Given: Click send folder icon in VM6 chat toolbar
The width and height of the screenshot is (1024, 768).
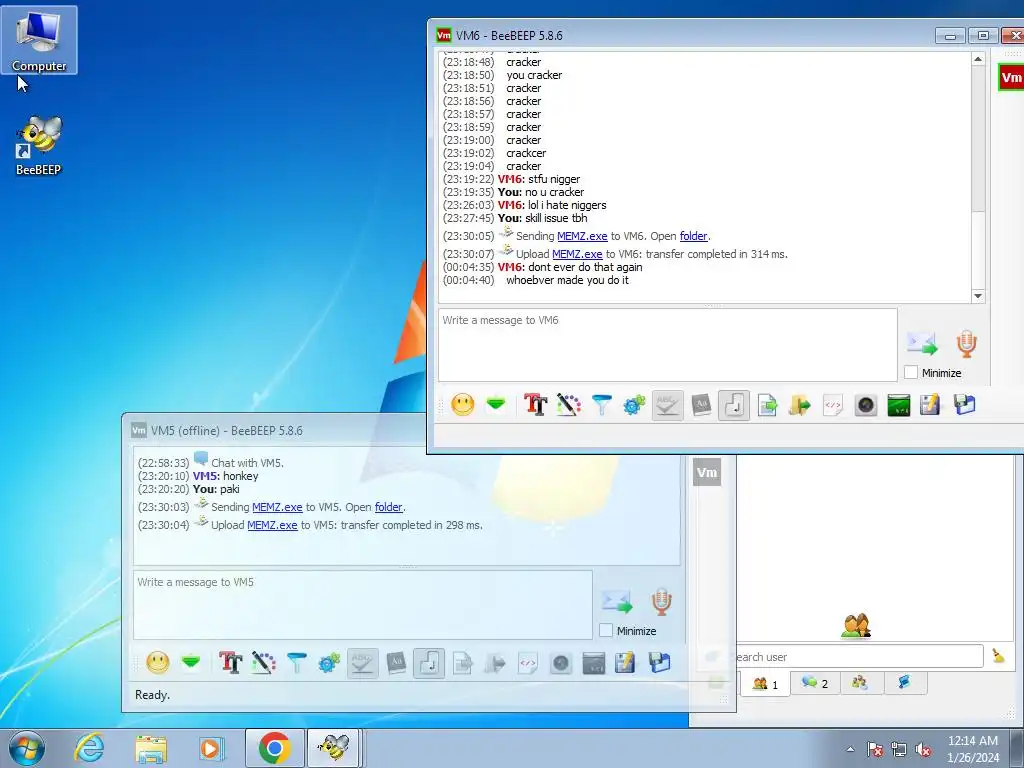Looking at the screenshot, I should (800, 405).
